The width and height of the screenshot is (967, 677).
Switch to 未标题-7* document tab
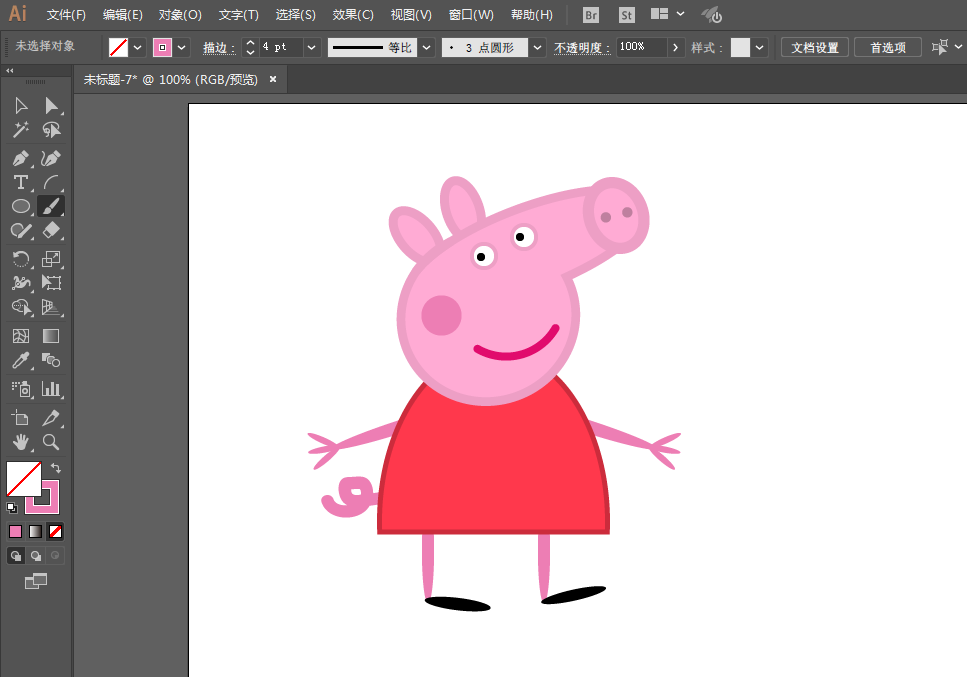[x=171, y=80]
